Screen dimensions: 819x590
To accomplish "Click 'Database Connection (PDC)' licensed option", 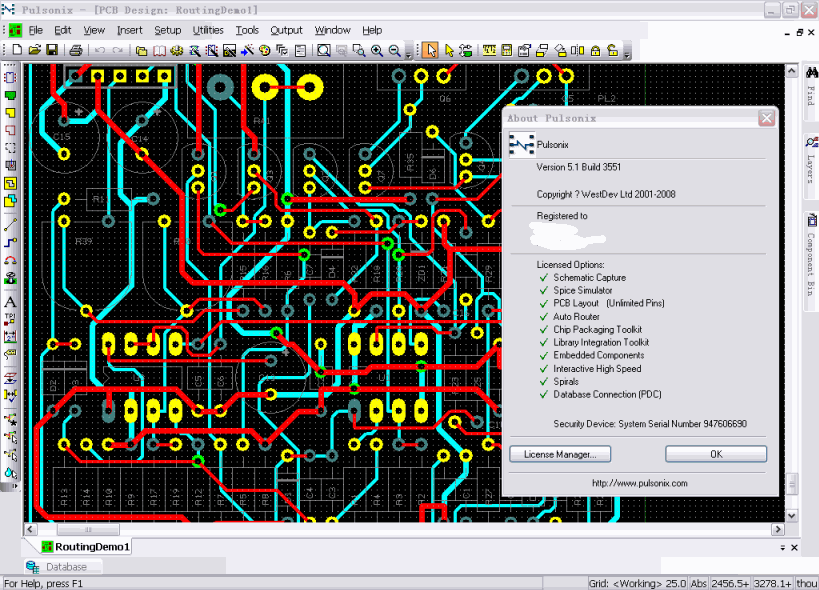I will (x=607, y=395).
